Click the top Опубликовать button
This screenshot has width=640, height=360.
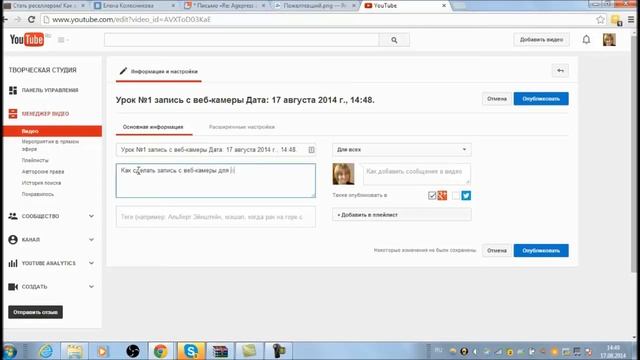tap(541, 99)
